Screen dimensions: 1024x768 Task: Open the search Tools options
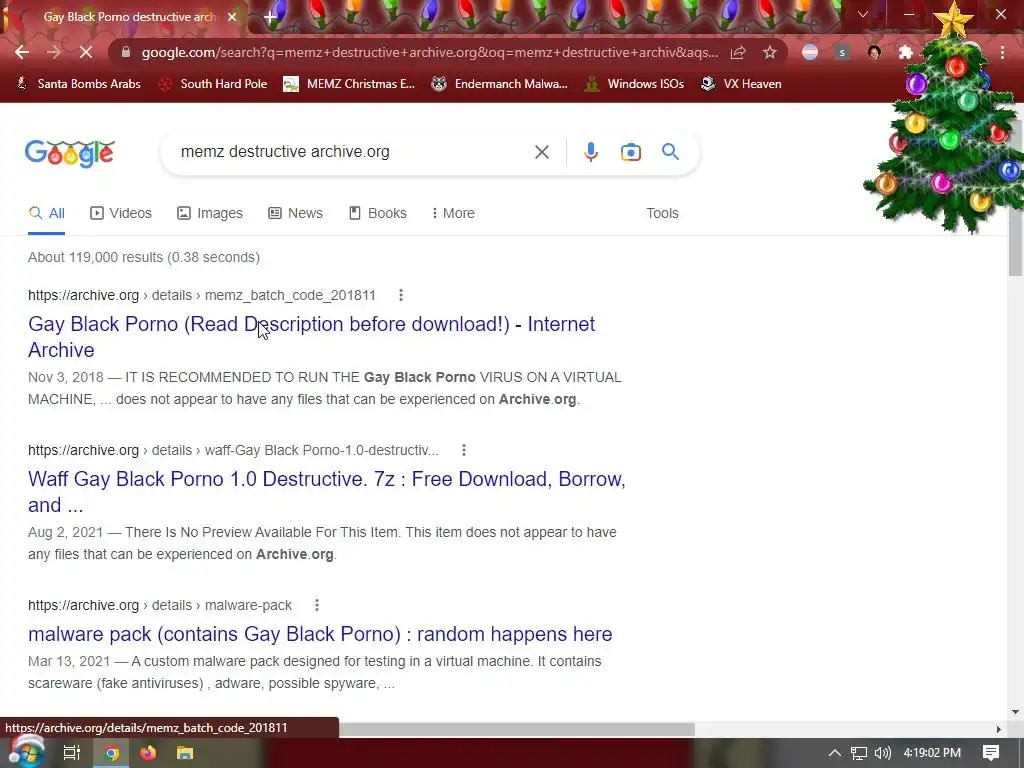click(662, 214)
